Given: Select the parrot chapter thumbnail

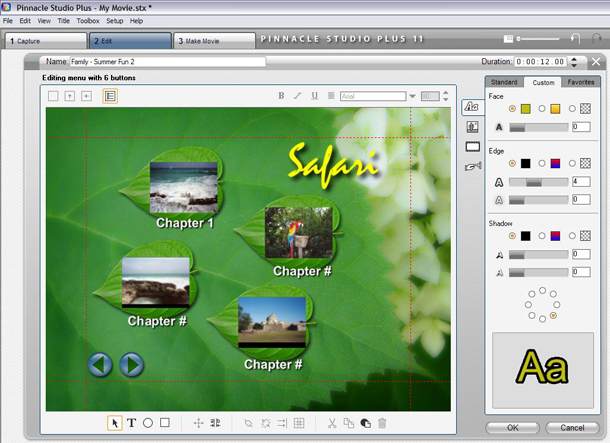Looking at the screenshot, I should 299,232.
